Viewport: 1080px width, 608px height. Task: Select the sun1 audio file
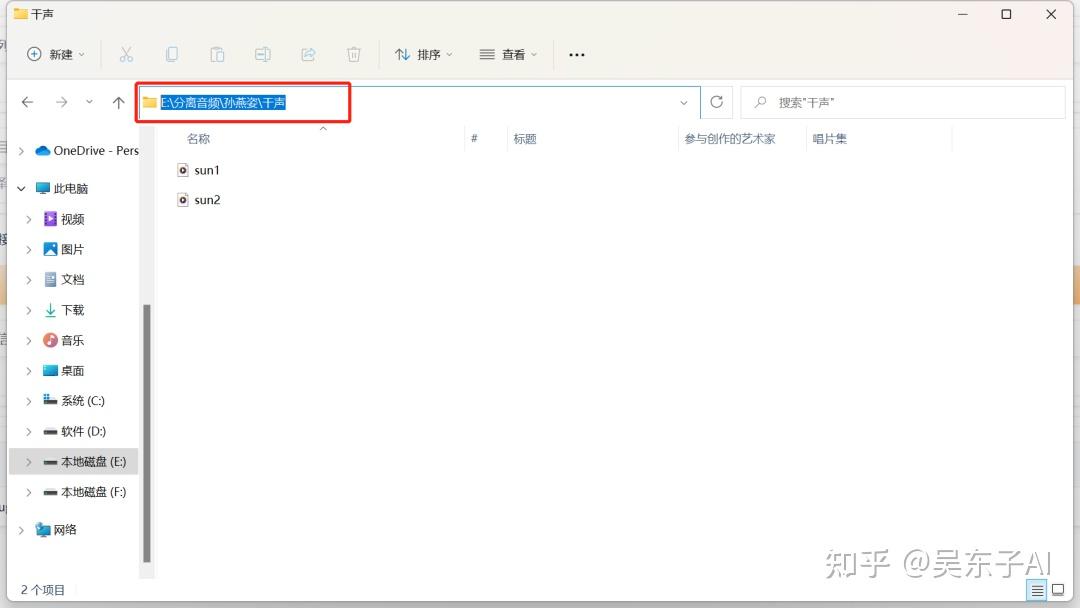pyautogui.click(x=207, y=170)
